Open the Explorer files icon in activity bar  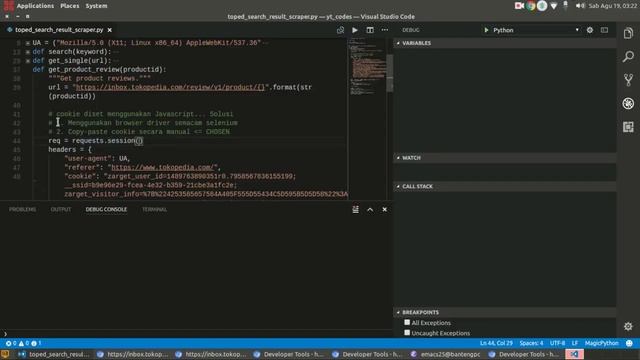(628, 33)
